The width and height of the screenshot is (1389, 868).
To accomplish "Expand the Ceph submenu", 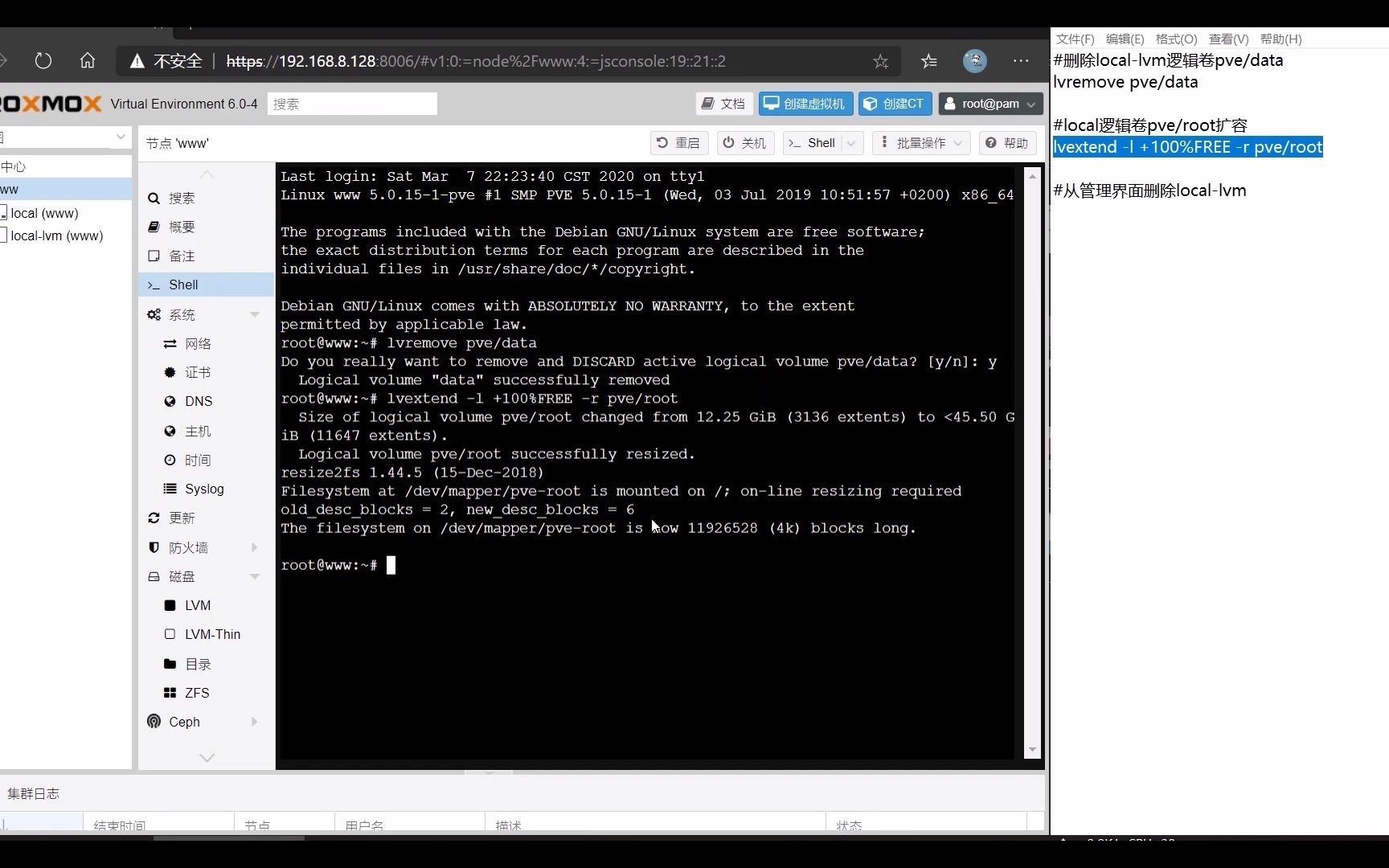I will click(x=254, y=722).
